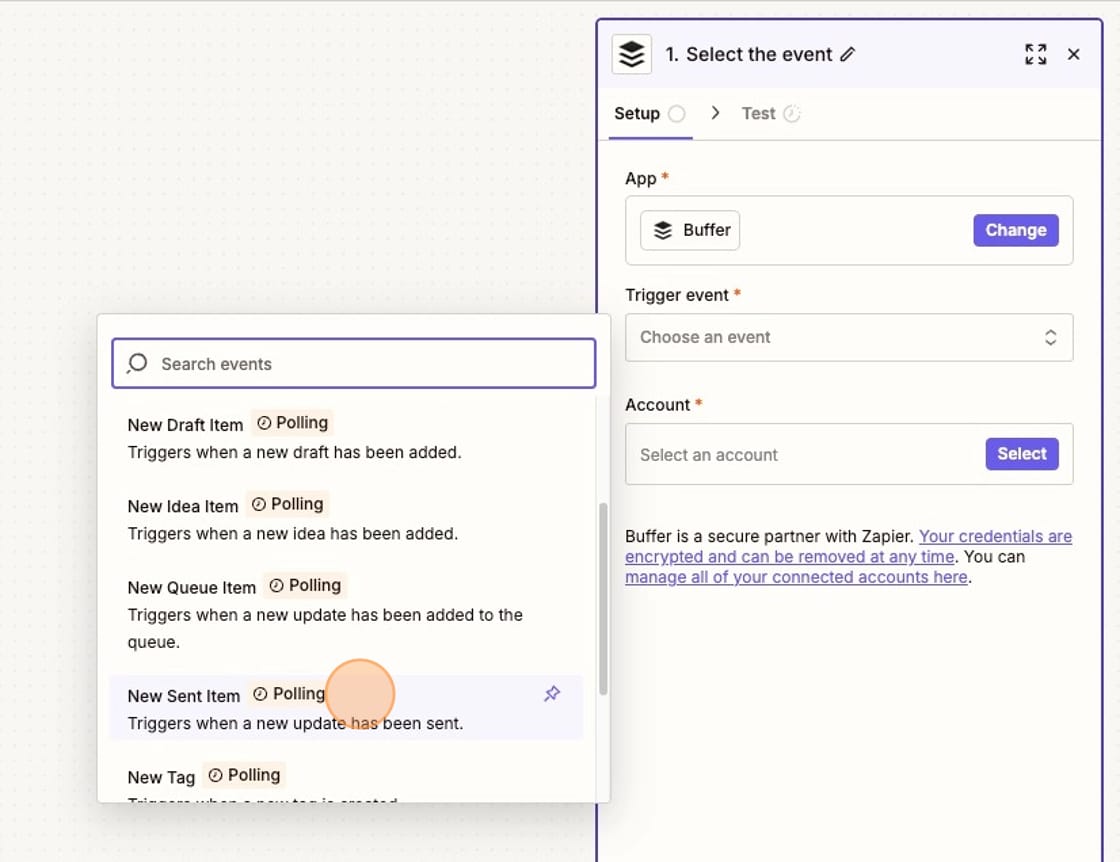Click the Polling clock icon on New Tag
Image resolution: width=1120 pixels, height=862 pixels.
(216, 774)
